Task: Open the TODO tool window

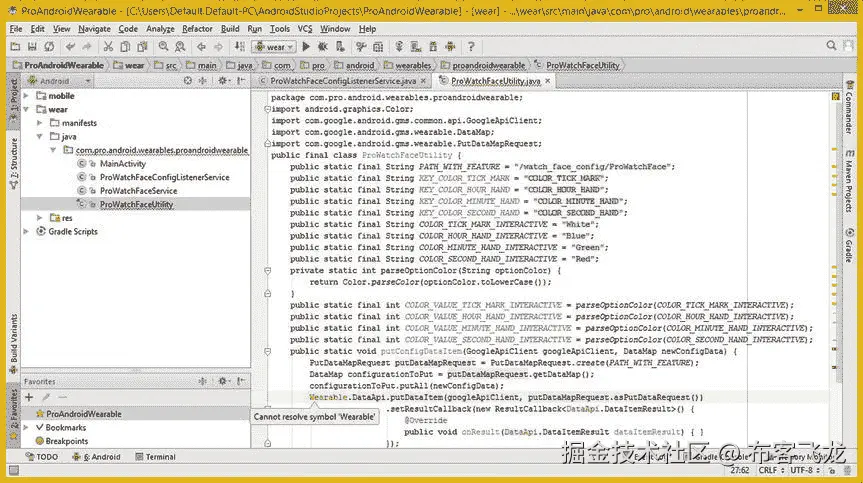Action: coord(42,457)
